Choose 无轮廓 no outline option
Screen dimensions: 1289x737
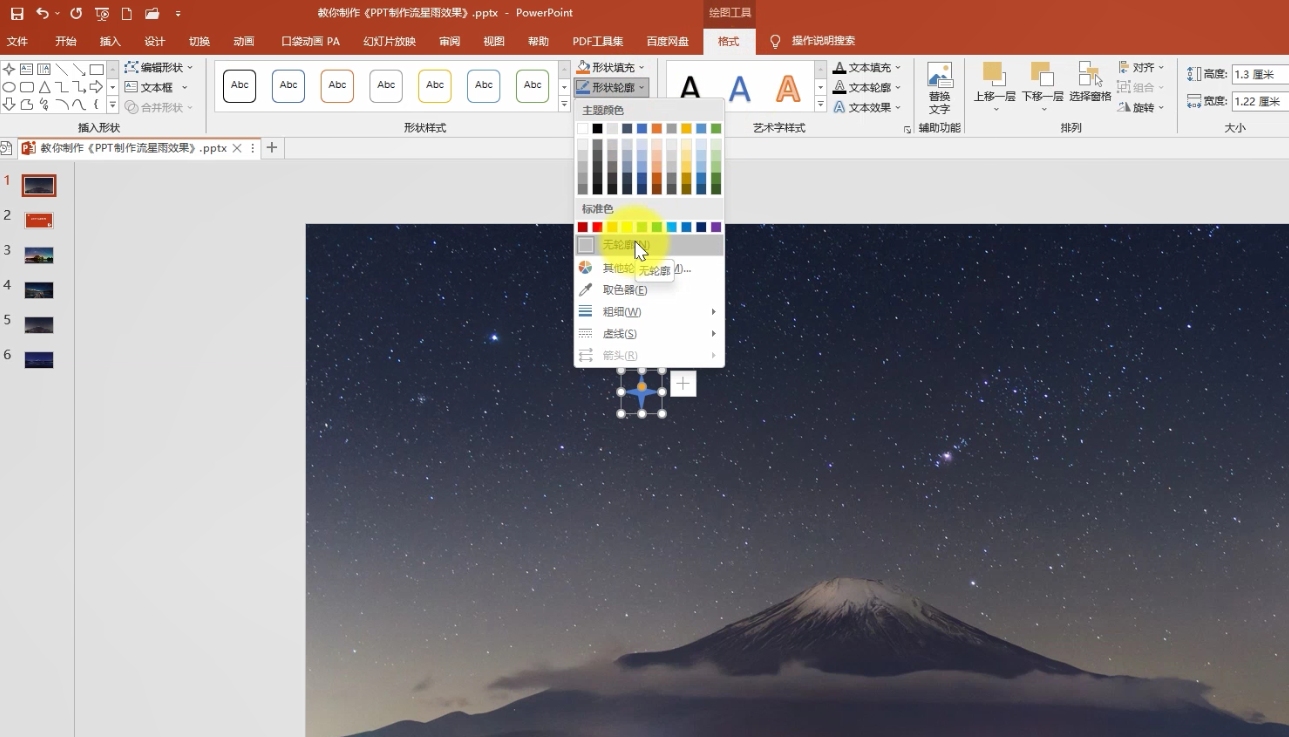[x=649, y=245]
